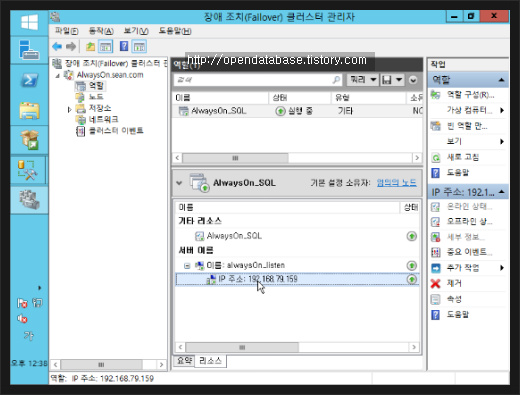Image resolution: width=520 pixels, height=395 pixels.
Task: Click the roles search input field
Action: (258, 80)
